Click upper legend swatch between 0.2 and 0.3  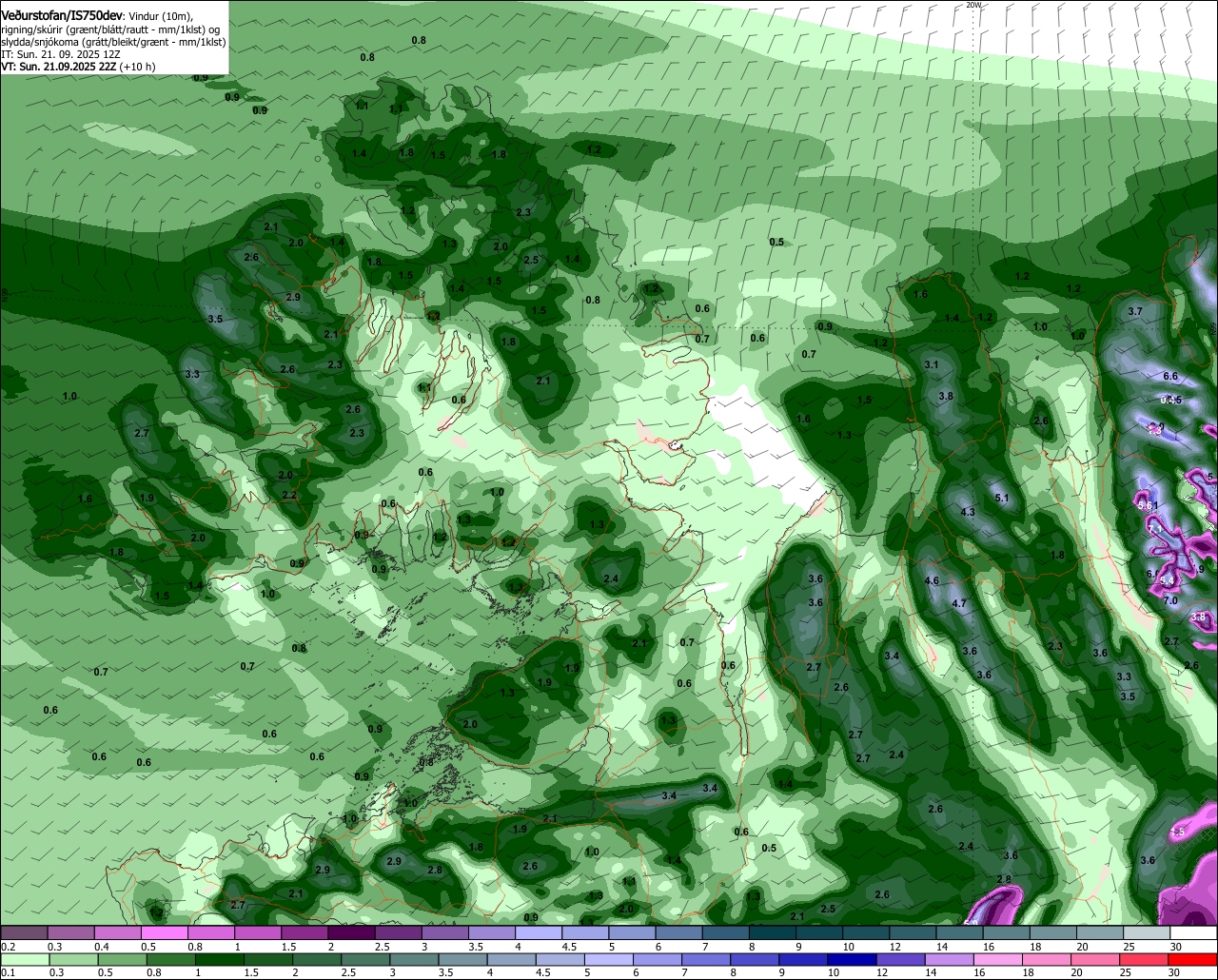(24, 933)
